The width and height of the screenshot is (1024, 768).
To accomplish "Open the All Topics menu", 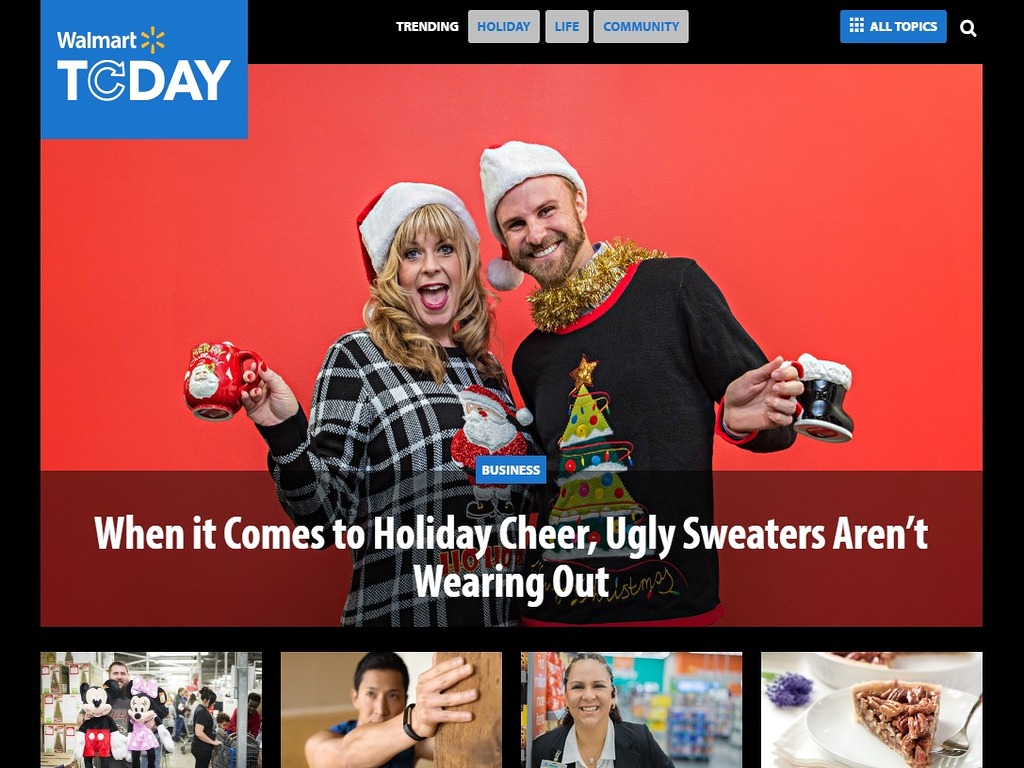I will pyautogui.click(x=893, y=27).
